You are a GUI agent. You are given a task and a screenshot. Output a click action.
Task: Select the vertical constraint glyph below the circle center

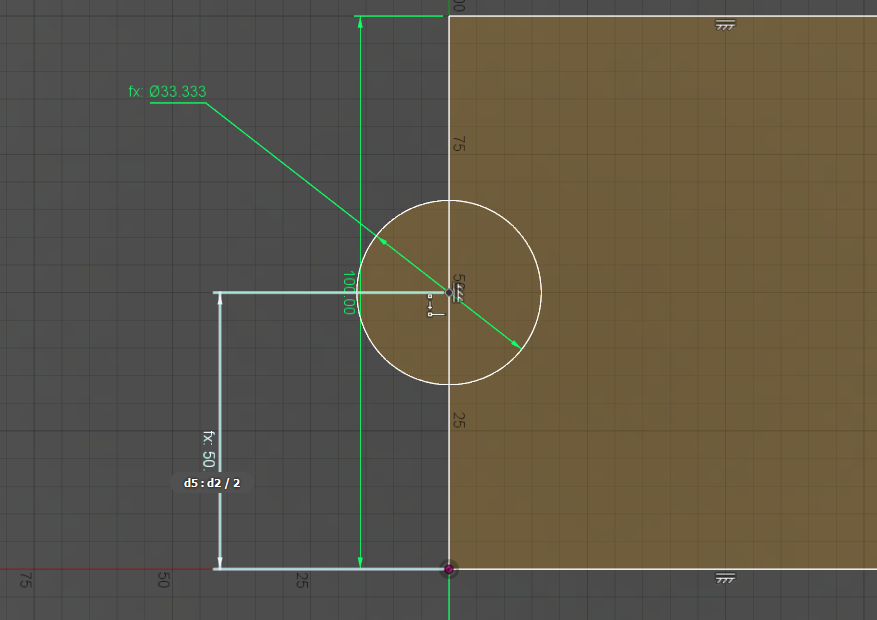tap(430, 308)
